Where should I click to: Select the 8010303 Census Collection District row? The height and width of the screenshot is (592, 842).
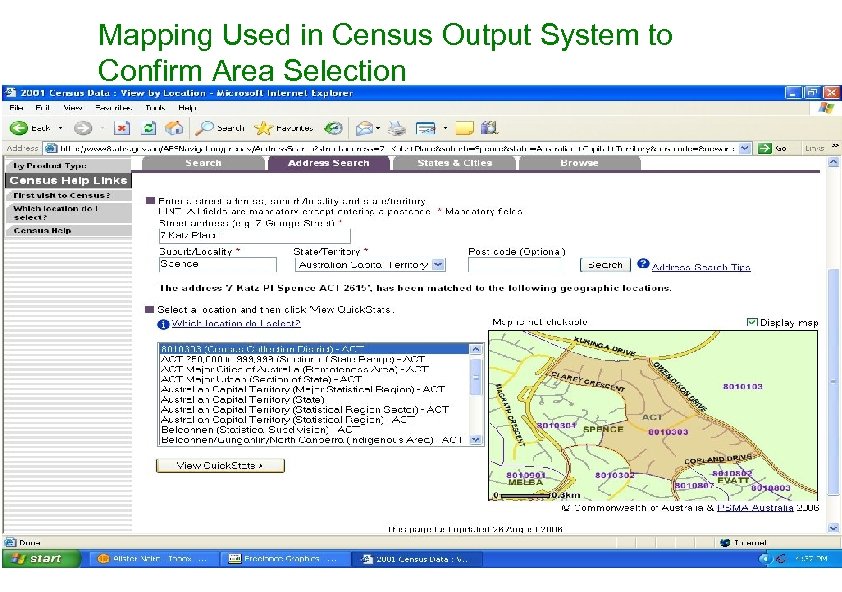click(315, 349)
